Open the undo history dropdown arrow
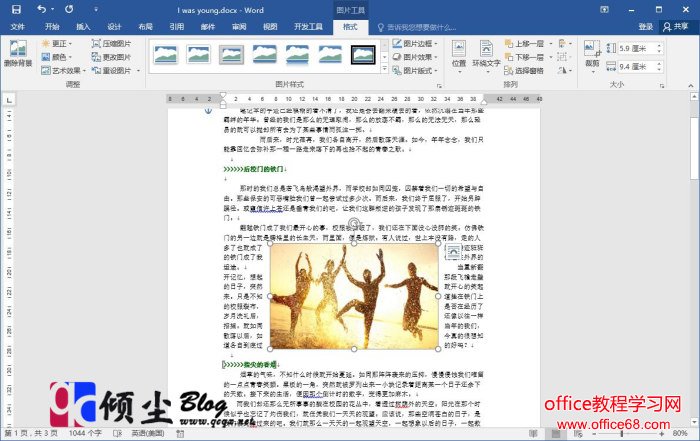Image resolution: width=700 pixels, height=441 pixels. [x=53, y=9]
